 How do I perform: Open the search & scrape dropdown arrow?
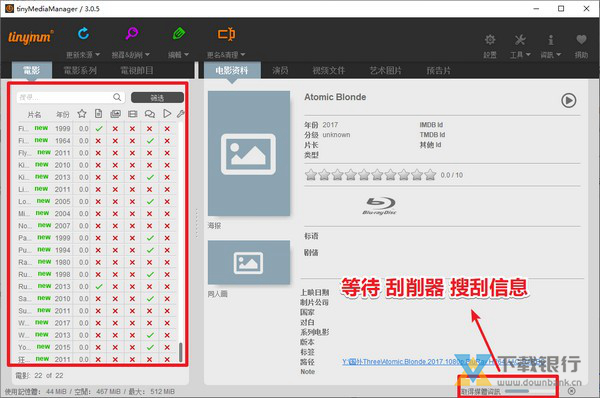[147, 55]
